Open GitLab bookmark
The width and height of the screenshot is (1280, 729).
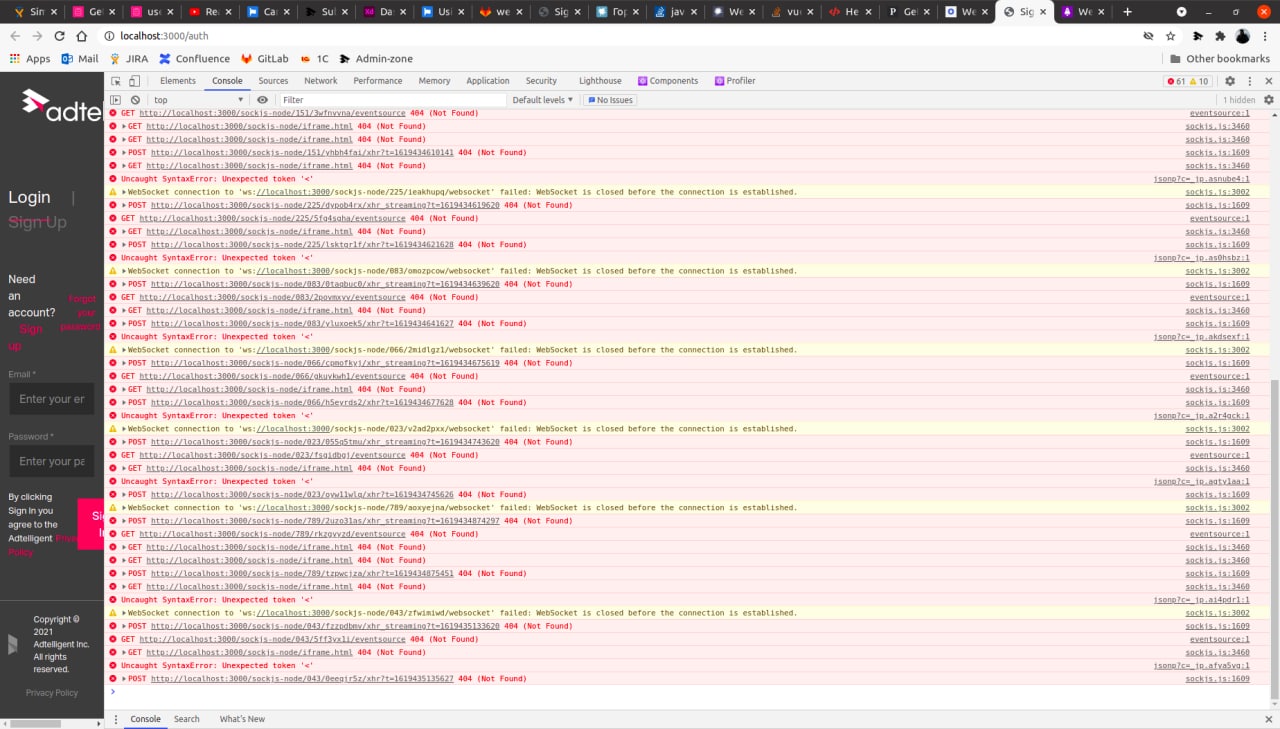265,59
